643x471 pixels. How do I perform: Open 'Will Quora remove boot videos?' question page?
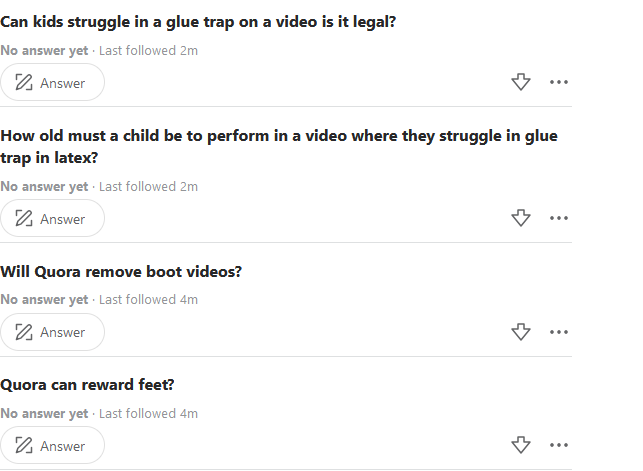[121, 271]
